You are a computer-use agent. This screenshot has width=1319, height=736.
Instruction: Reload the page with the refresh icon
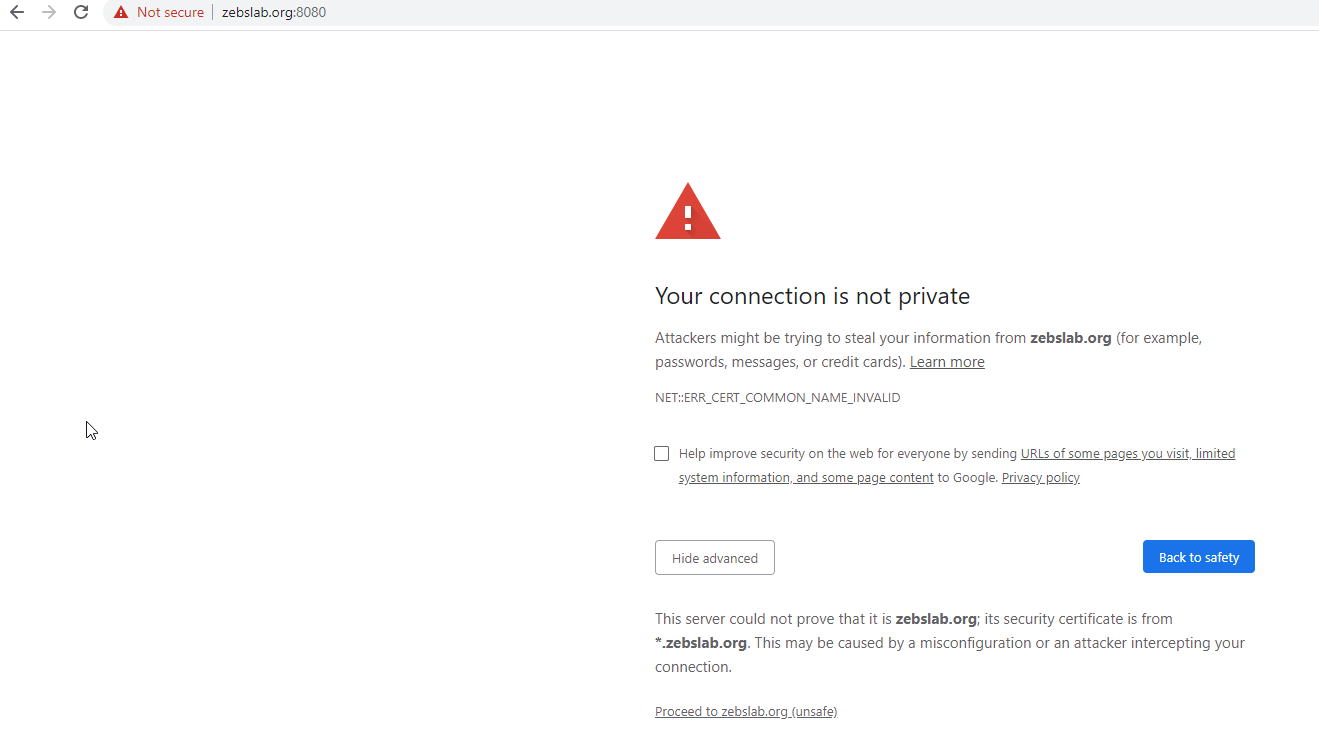(x=81, y=12)
